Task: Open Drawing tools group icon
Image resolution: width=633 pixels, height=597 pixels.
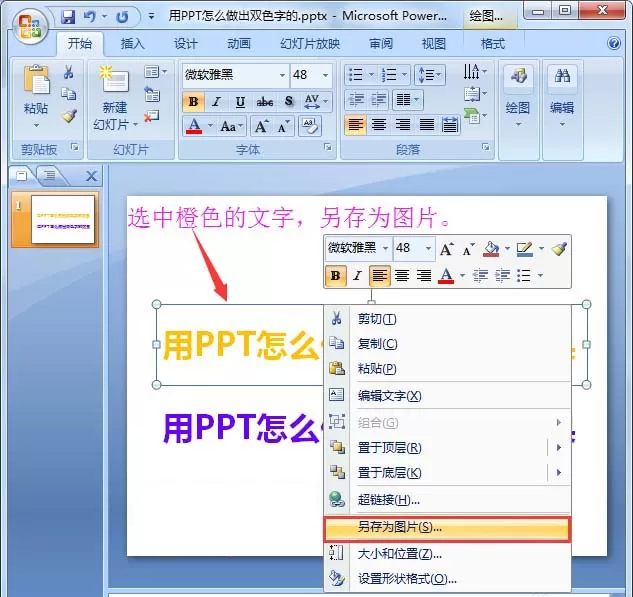Action: click(x=519, y=76)
